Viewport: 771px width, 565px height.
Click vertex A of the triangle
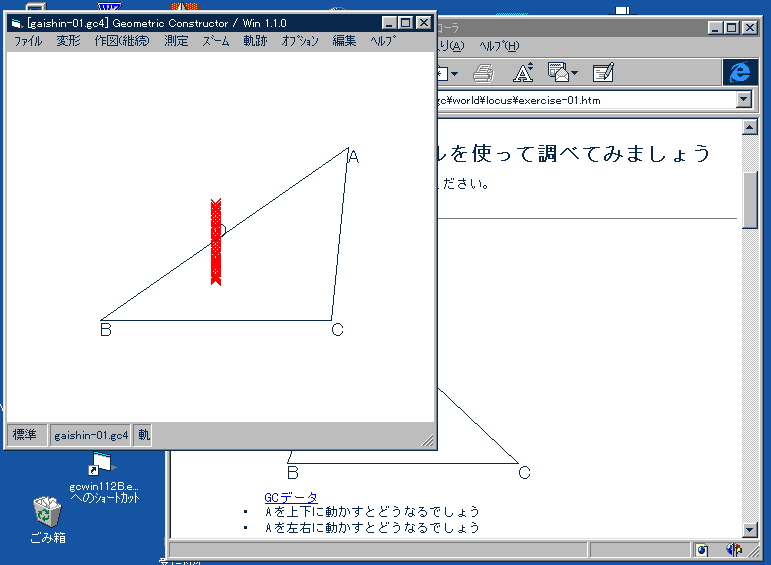(x=347, y=149)
